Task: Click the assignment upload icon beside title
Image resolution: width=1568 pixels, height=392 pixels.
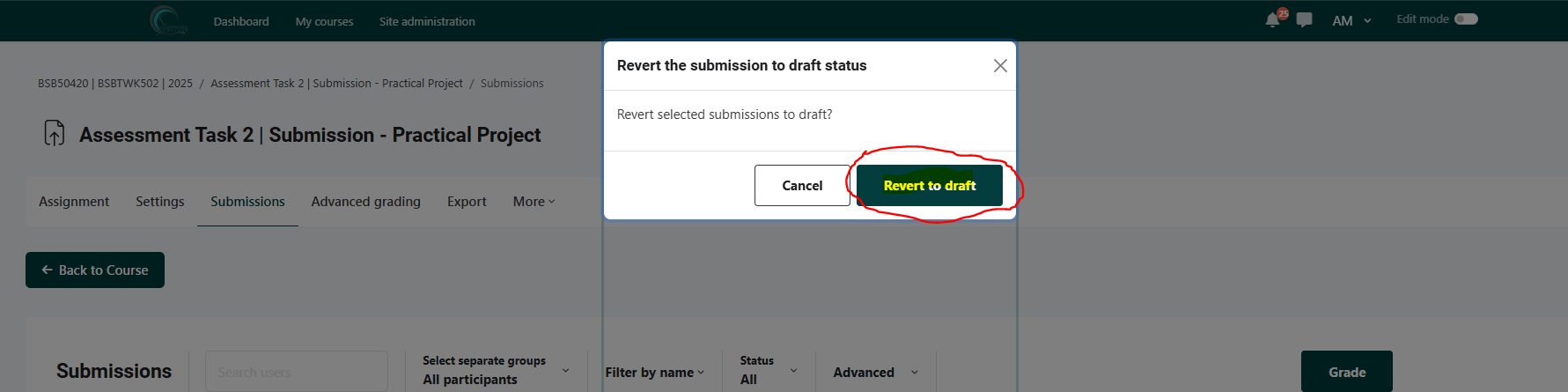Action: 55,134
